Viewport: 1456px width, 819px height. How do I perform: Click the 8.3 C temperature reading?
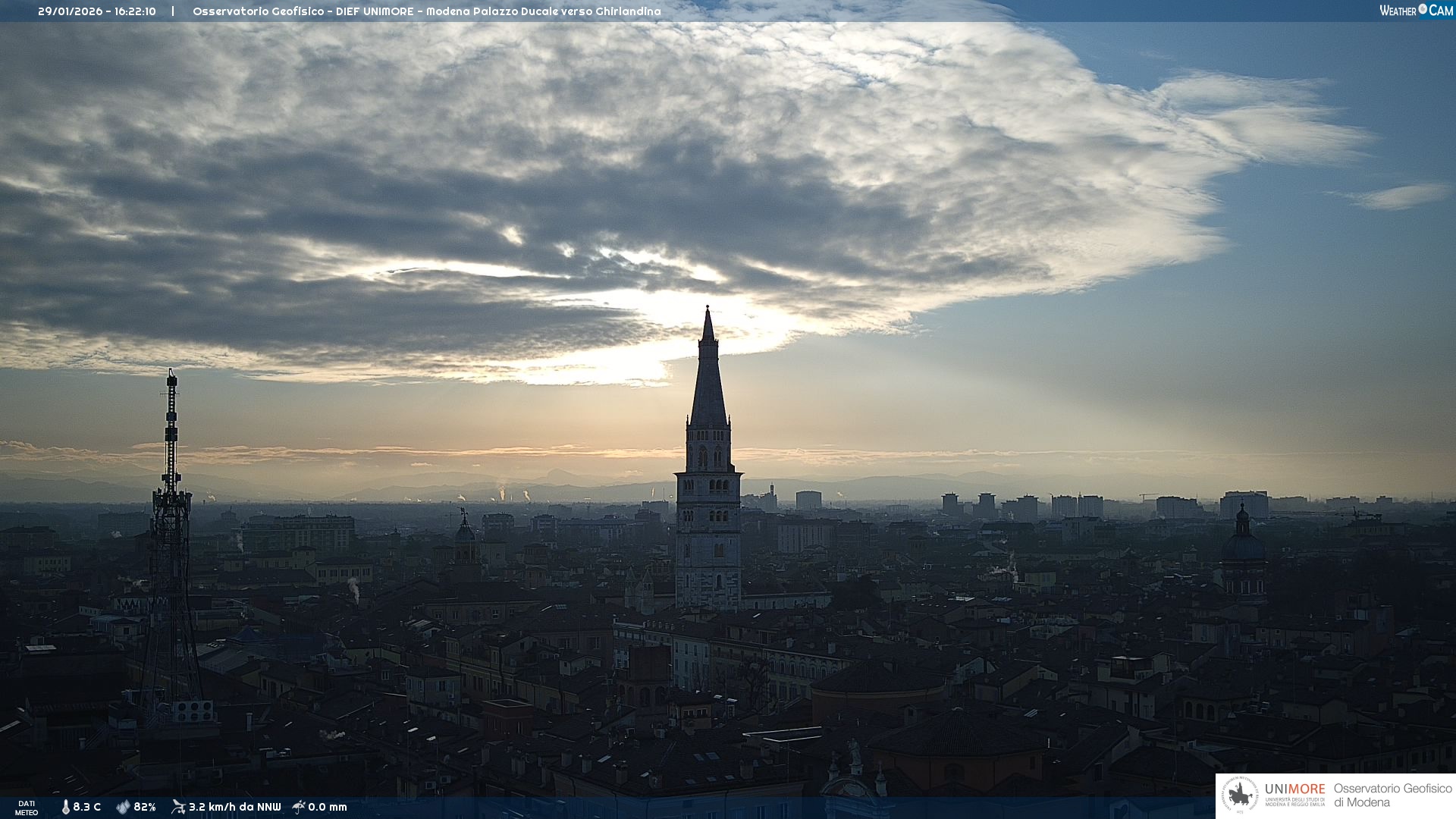[x=87, y=807]
